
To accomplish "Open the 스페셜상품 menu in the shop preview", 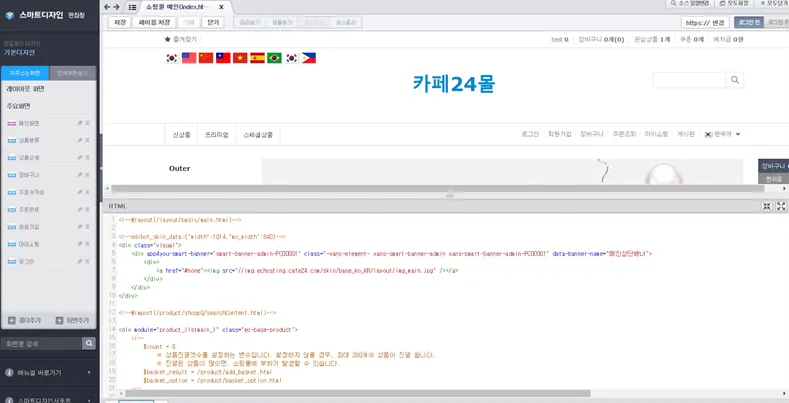I will [x=258, y=135].
